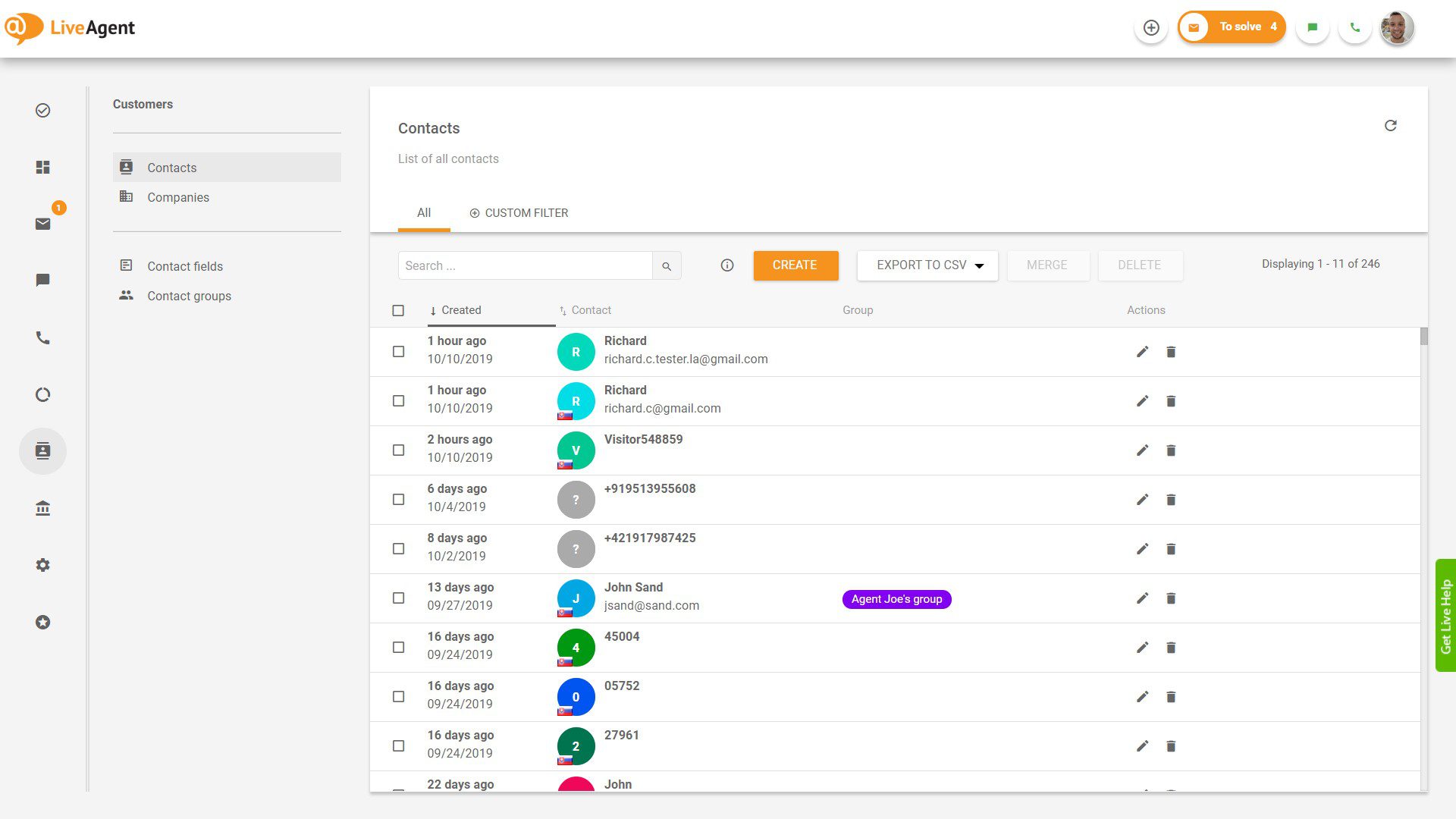The height and width of the screenshot is (819, 1456).
Task: Open the Chats icon in left sidebar
Action: 42,281
